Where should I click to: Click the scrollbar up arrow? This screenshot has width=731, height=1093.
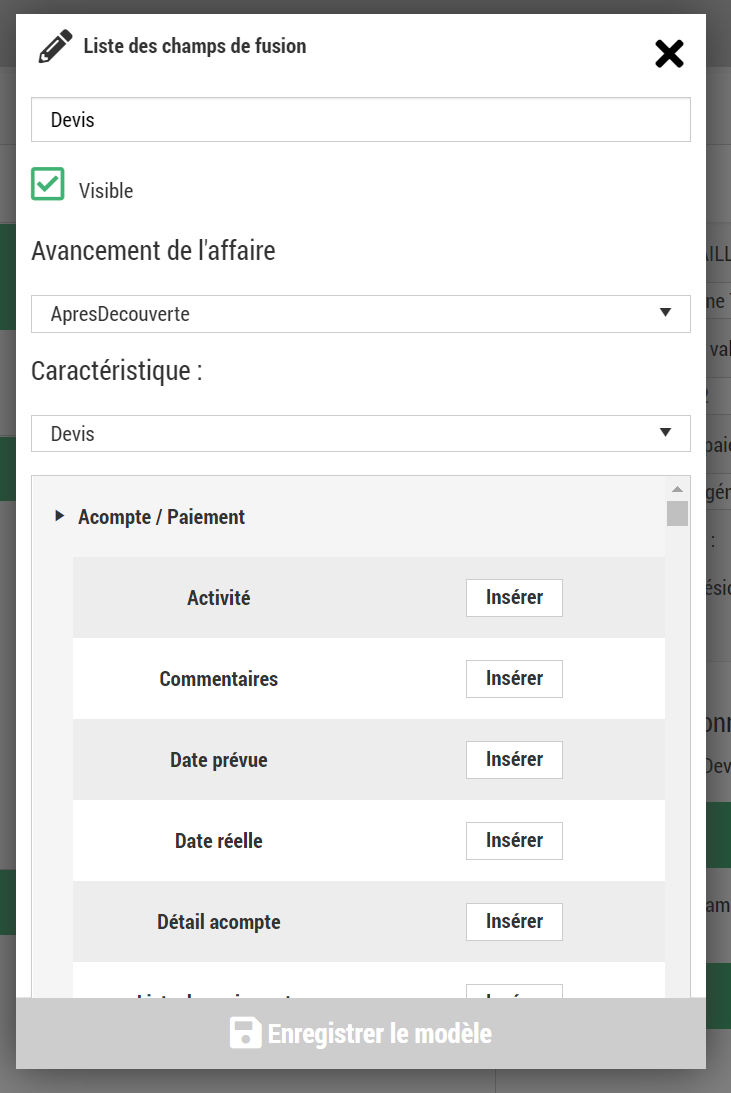[677, 489]
